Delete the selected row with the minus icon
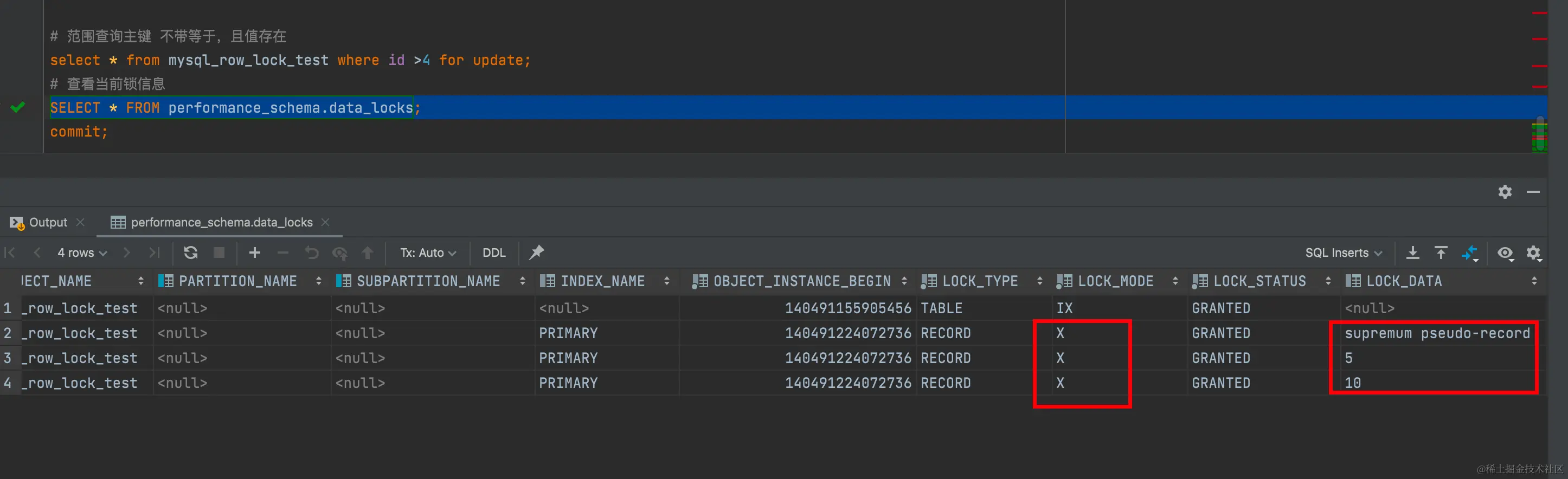This screenshot has width=1568, height=479. (283, 253)
